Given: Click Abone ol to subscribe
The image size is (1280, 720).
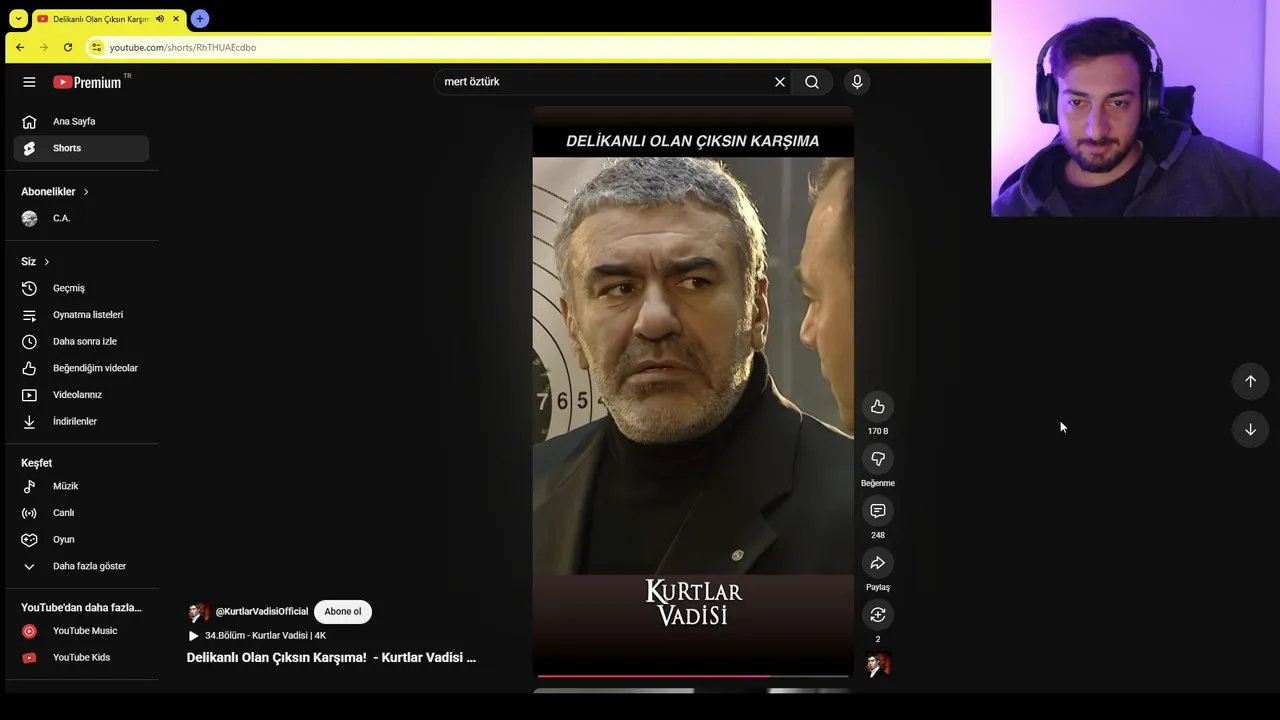Looking at the screenshot, I should click(342, 612).
